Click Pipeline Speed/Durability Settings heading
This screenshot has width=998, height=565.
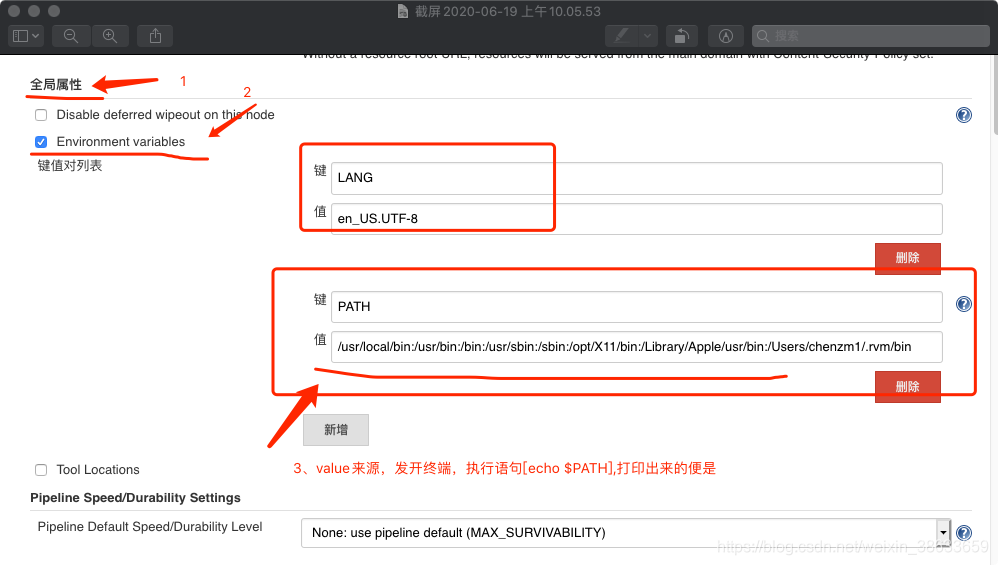136,498
